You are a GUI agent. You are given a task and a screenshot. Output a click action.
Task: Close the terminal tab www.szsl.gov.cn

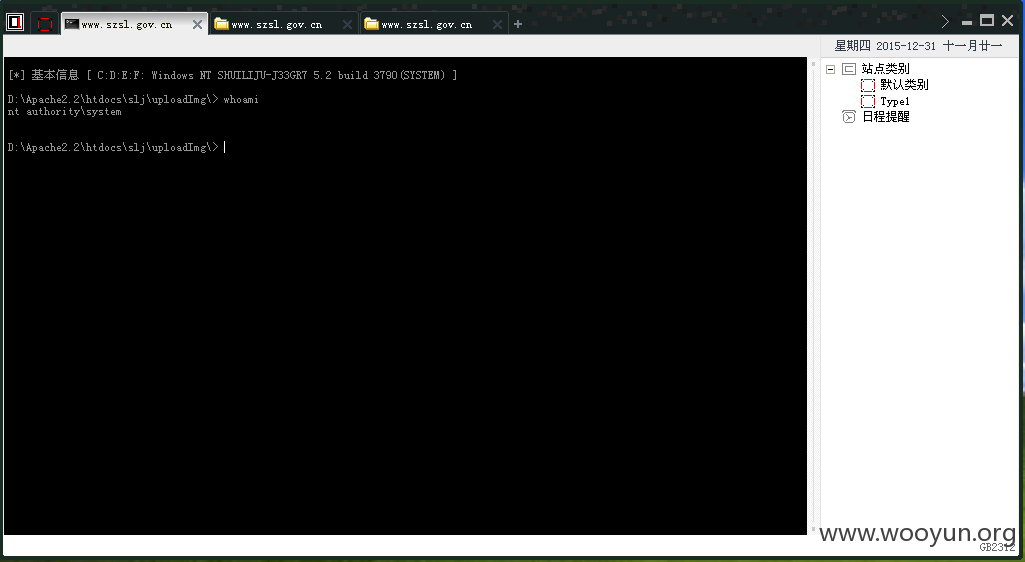197,25
